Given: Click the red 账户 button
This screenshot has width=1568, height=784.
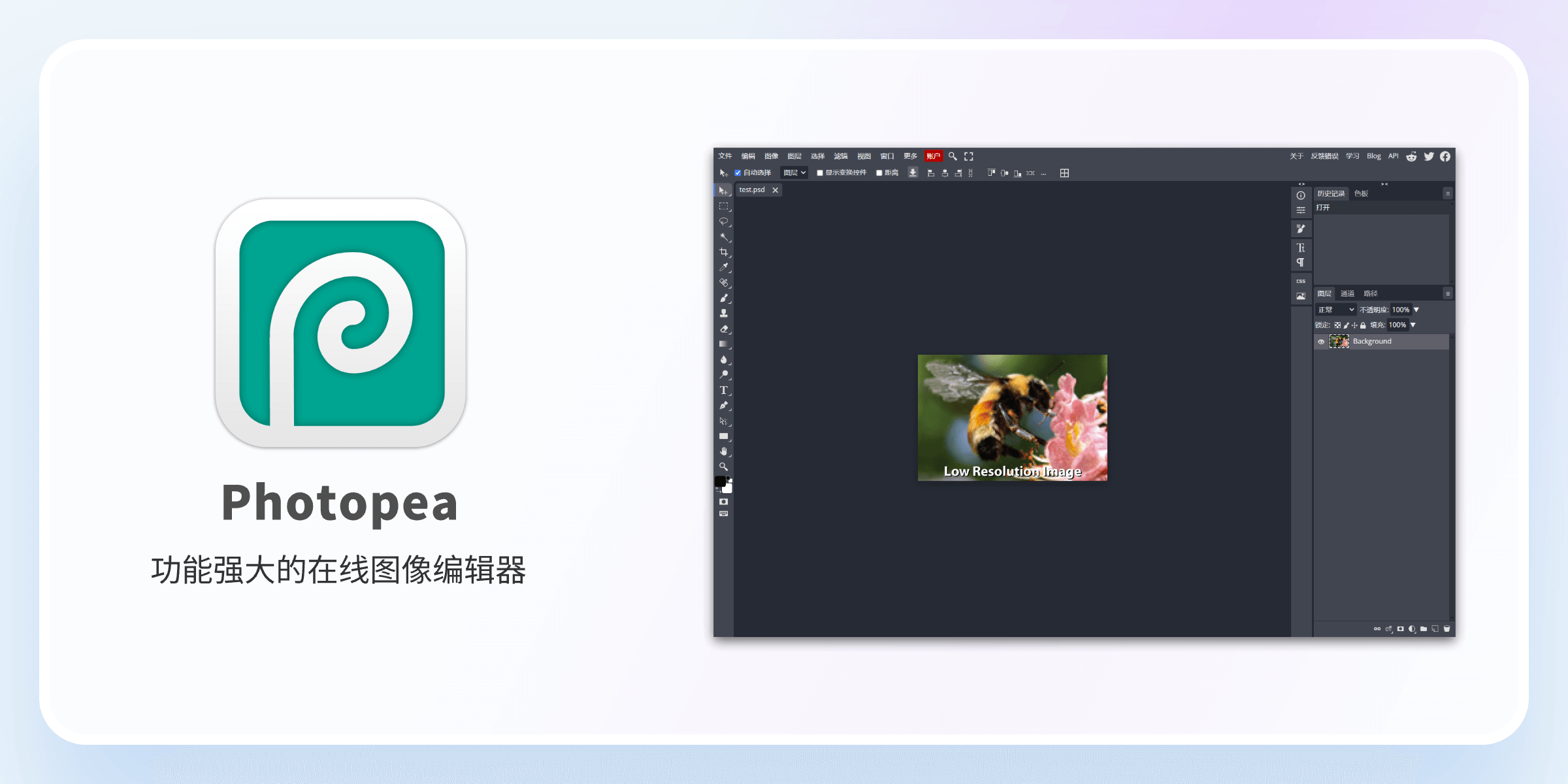Looking at the screenshot, I should 933,156.
